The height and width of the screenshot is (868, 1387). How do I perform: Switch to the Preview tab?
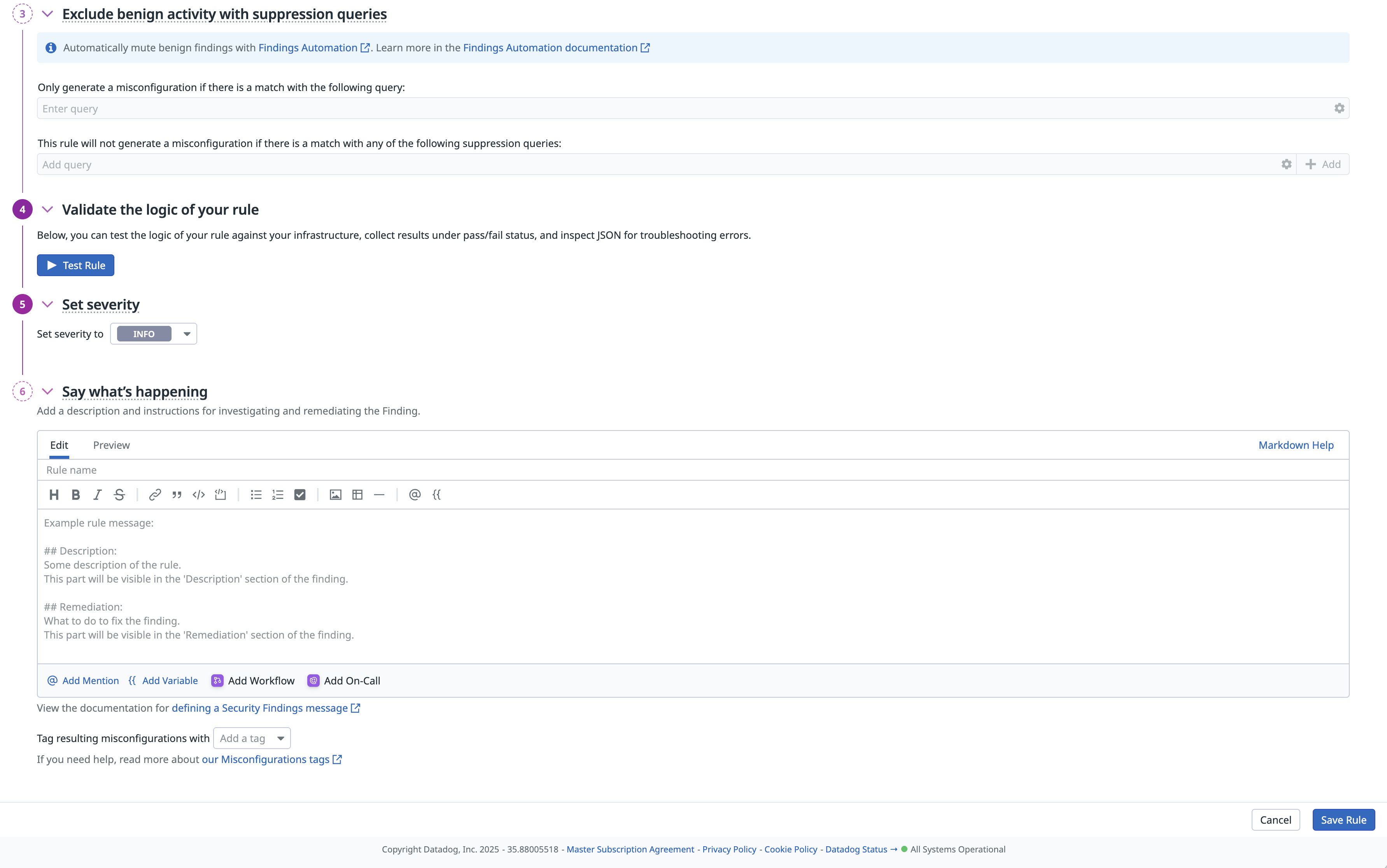111,445
